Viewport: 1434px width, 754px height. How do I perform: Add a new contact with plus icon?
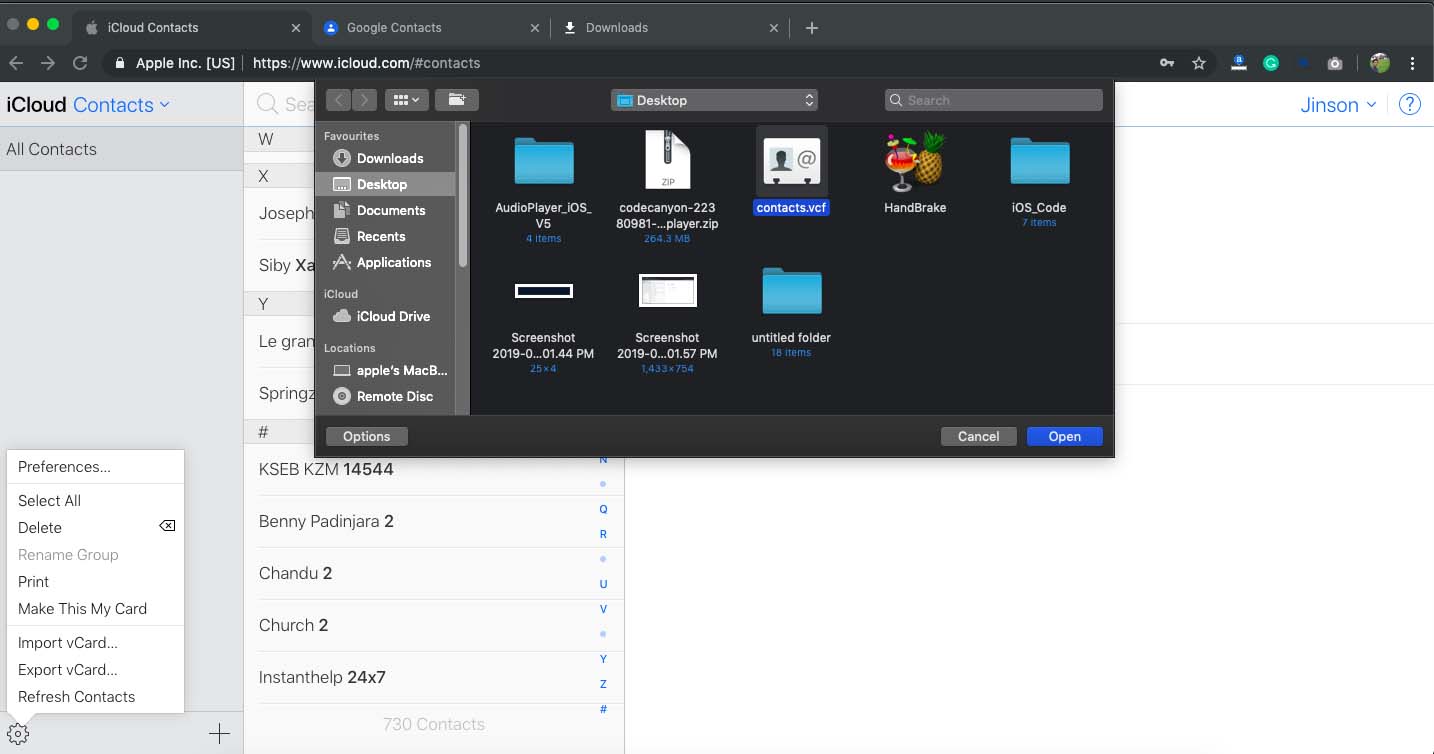(219, 734)
